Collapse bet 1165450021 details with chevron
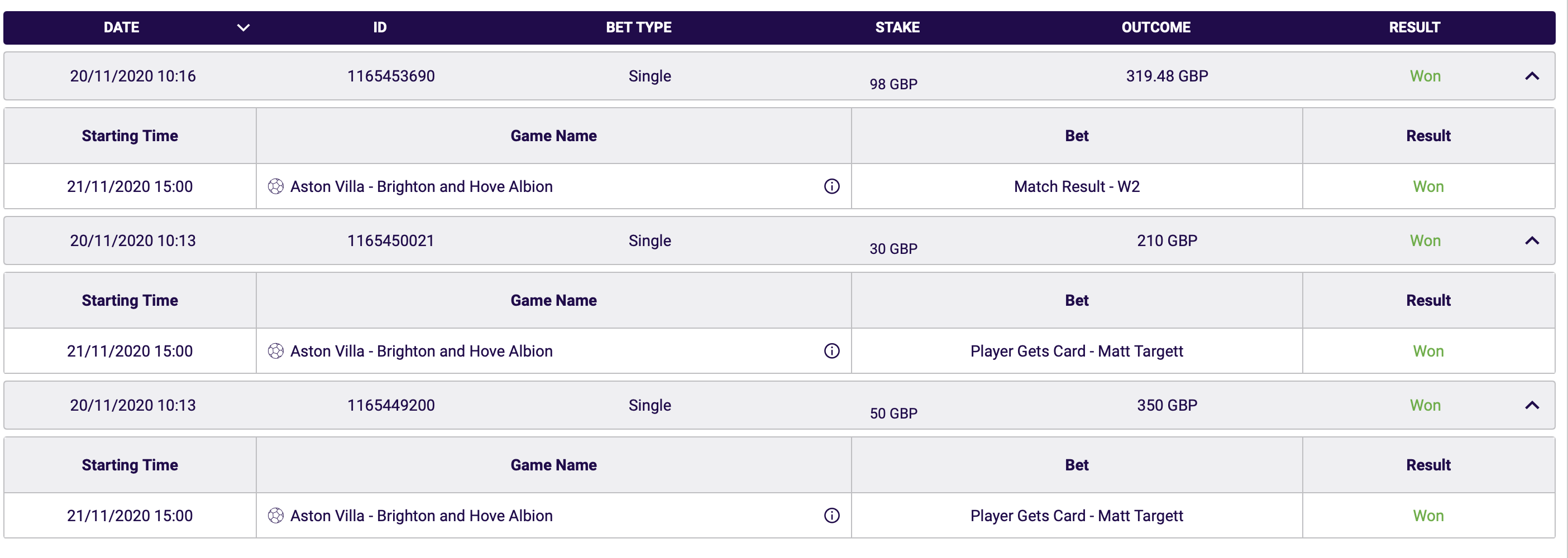1568x558 pixels. pos(1532,241)
